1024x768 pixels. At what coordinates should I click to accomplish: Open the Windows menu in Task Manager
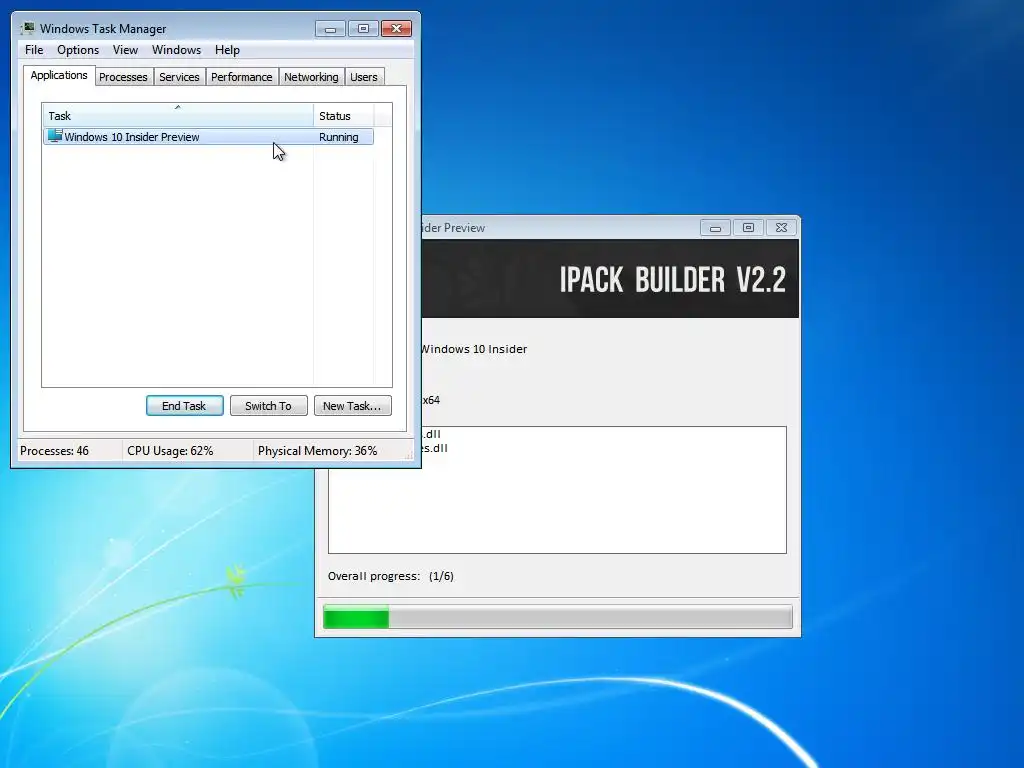click(x=176, y=50)
